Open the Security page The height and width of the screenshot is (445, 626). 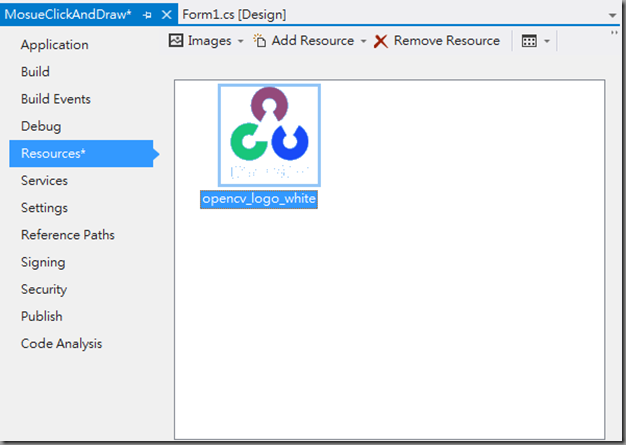pos(44,289)
